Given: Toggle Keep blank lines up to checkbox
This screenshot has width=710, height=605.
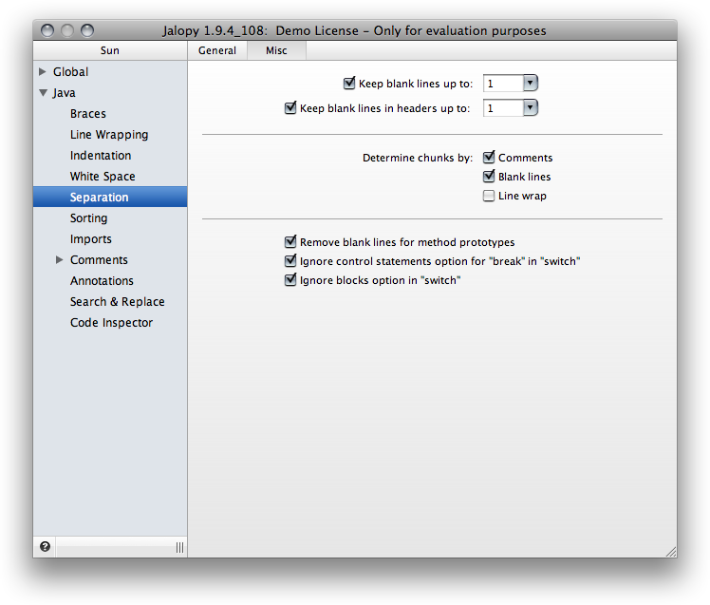Looking at the screenshot, I should (x=349, y=83).
